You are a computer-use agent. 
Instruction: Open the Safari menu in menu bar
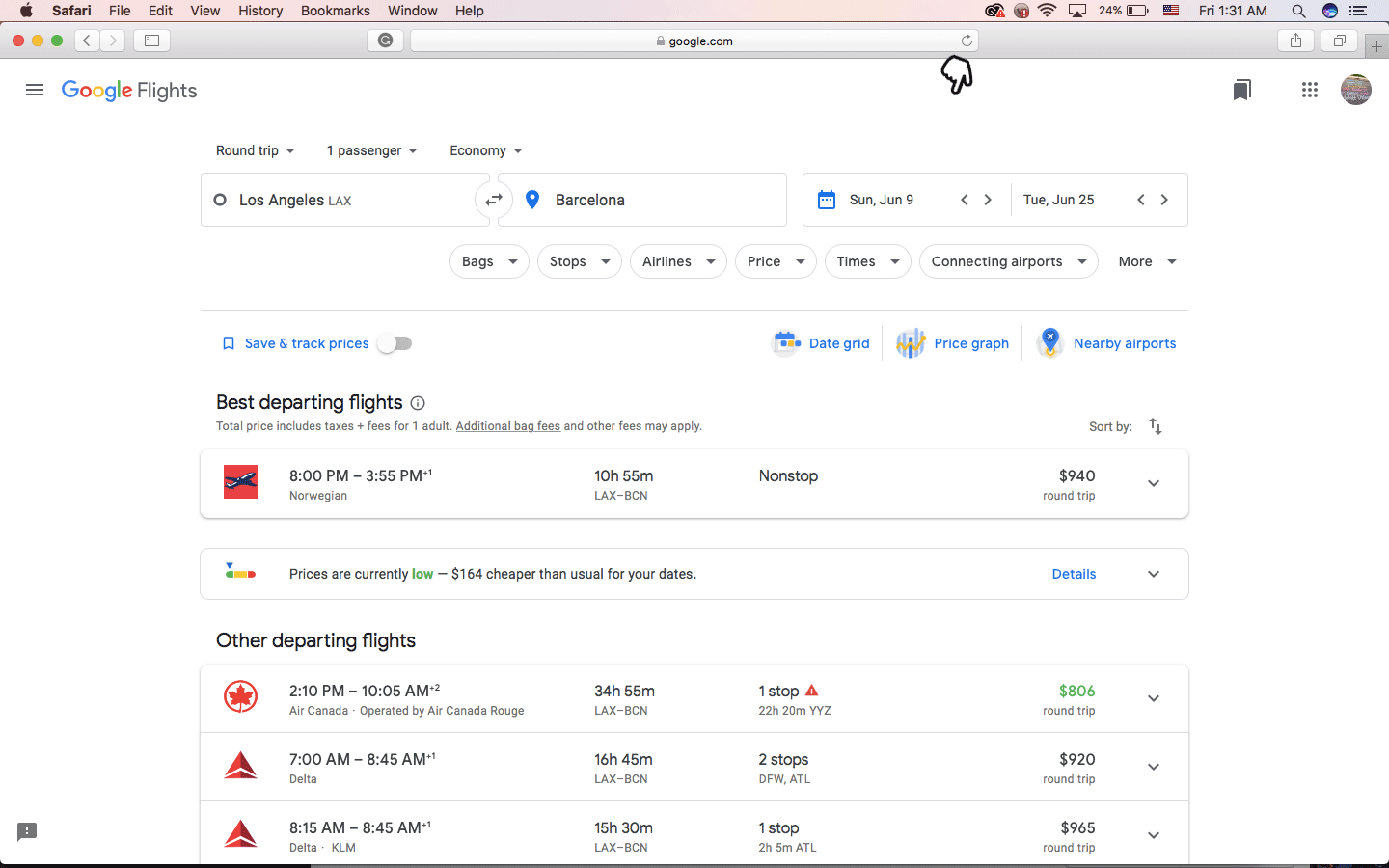tap(71, 11)
